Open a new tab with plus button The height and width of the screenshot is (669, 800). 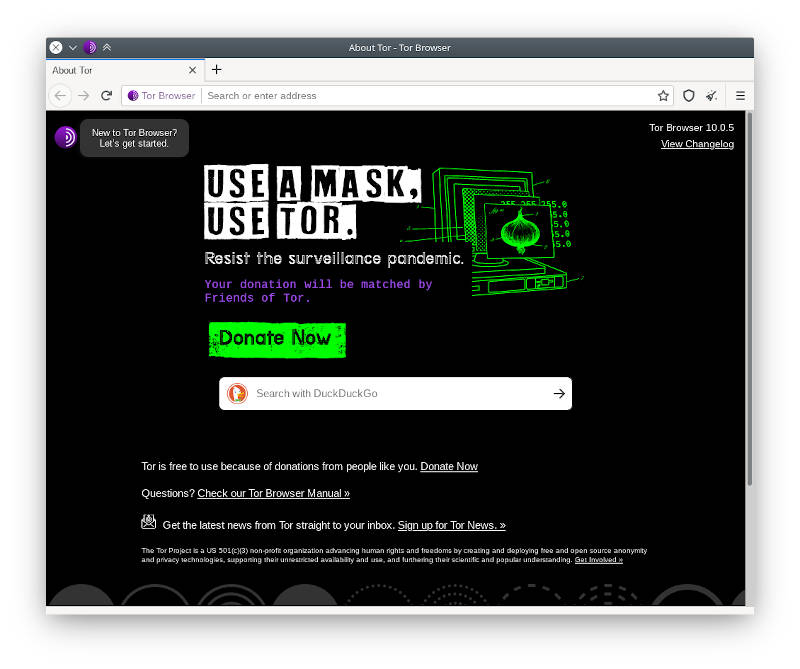(216, 69)
